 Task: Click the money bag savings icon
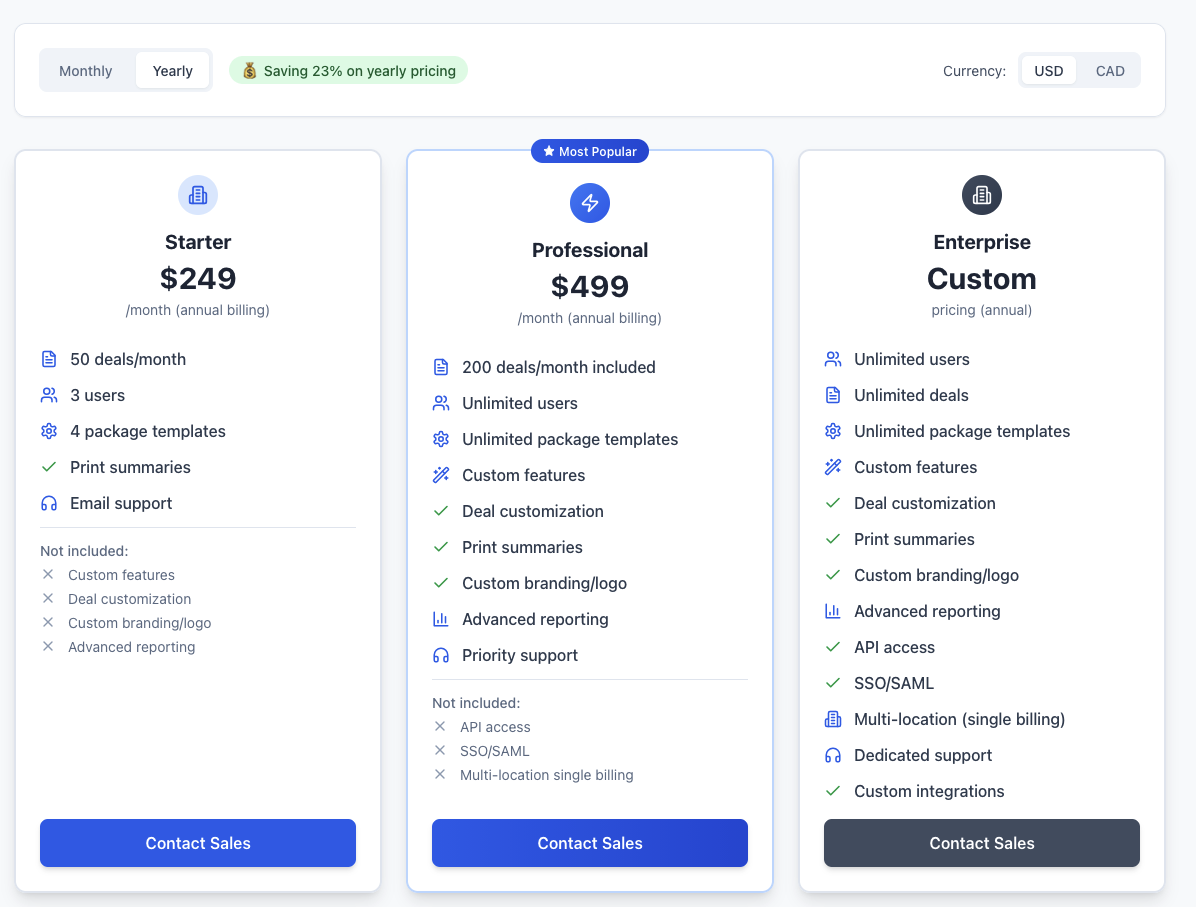(x=248, y=70)
